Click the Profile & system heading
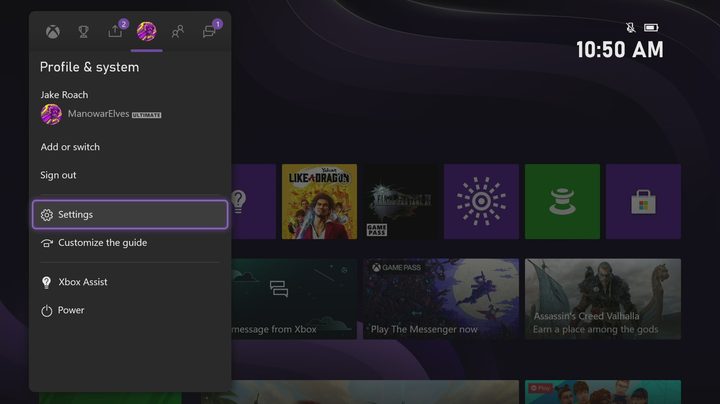Viewport: 720px width, 404px height. pos(90,67)
